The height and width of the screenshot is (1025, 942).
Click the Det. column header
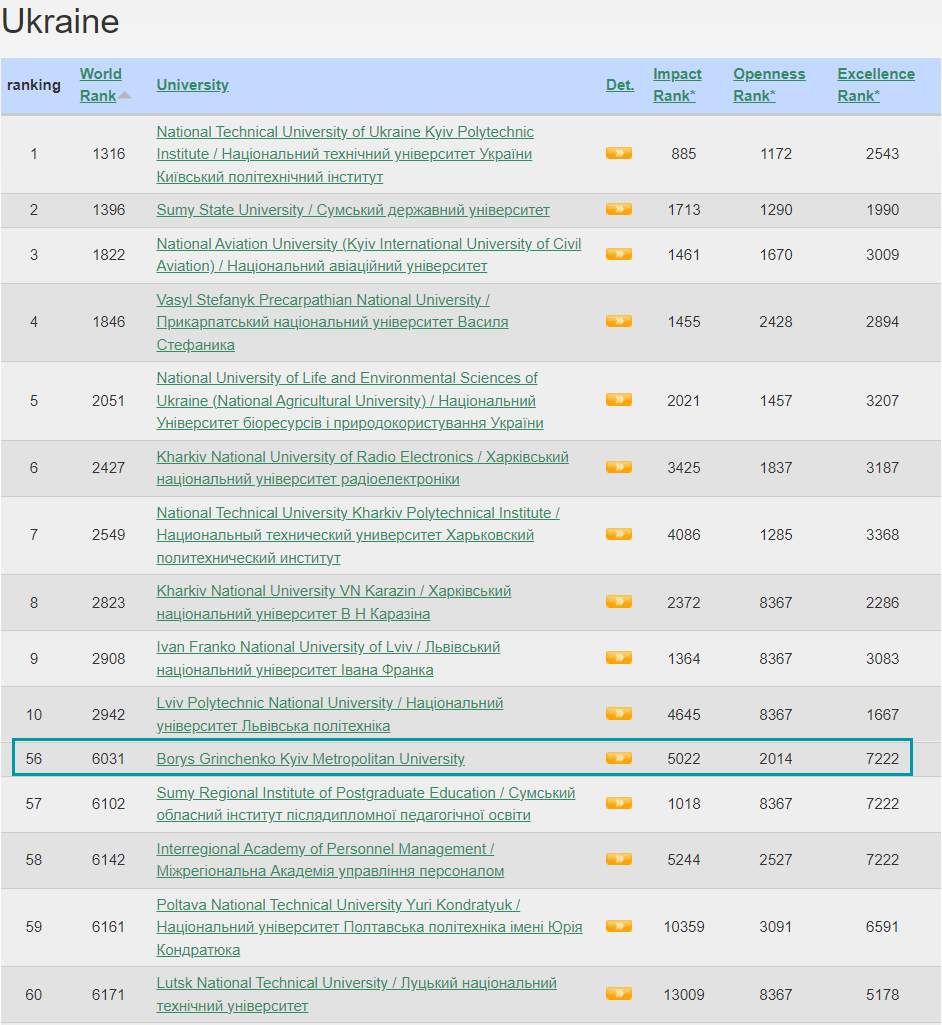(619, 85)
